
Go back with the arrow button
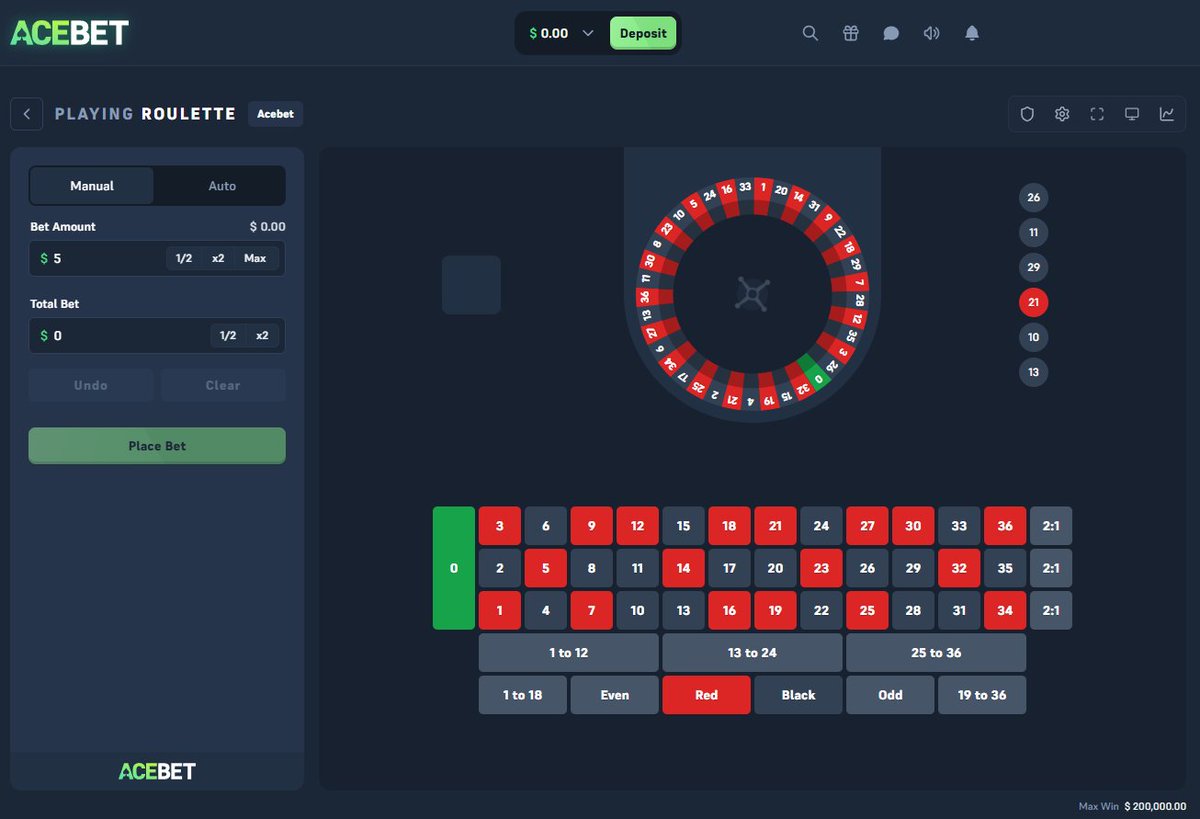(x=26, y=114)
